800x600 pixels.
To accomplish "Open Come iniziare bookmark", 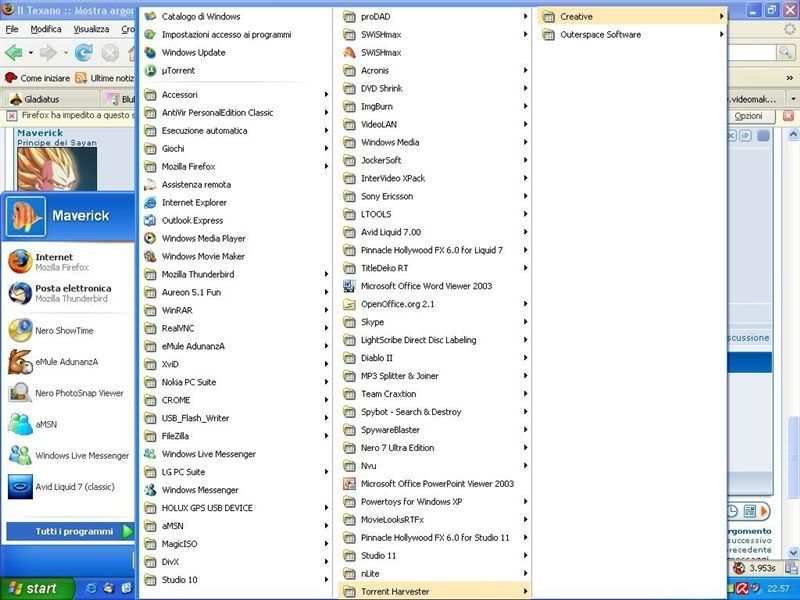I will coord(37,78).
